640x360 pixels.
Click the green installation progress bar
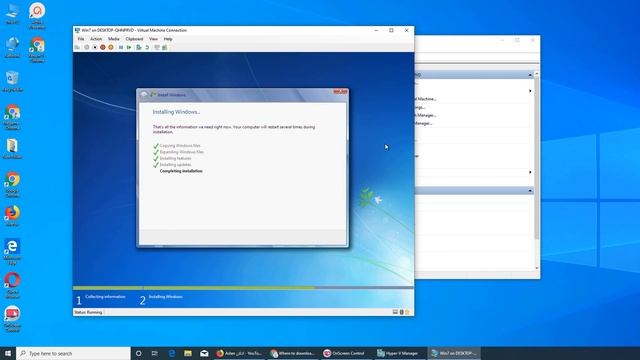click(x=194, y=288)
